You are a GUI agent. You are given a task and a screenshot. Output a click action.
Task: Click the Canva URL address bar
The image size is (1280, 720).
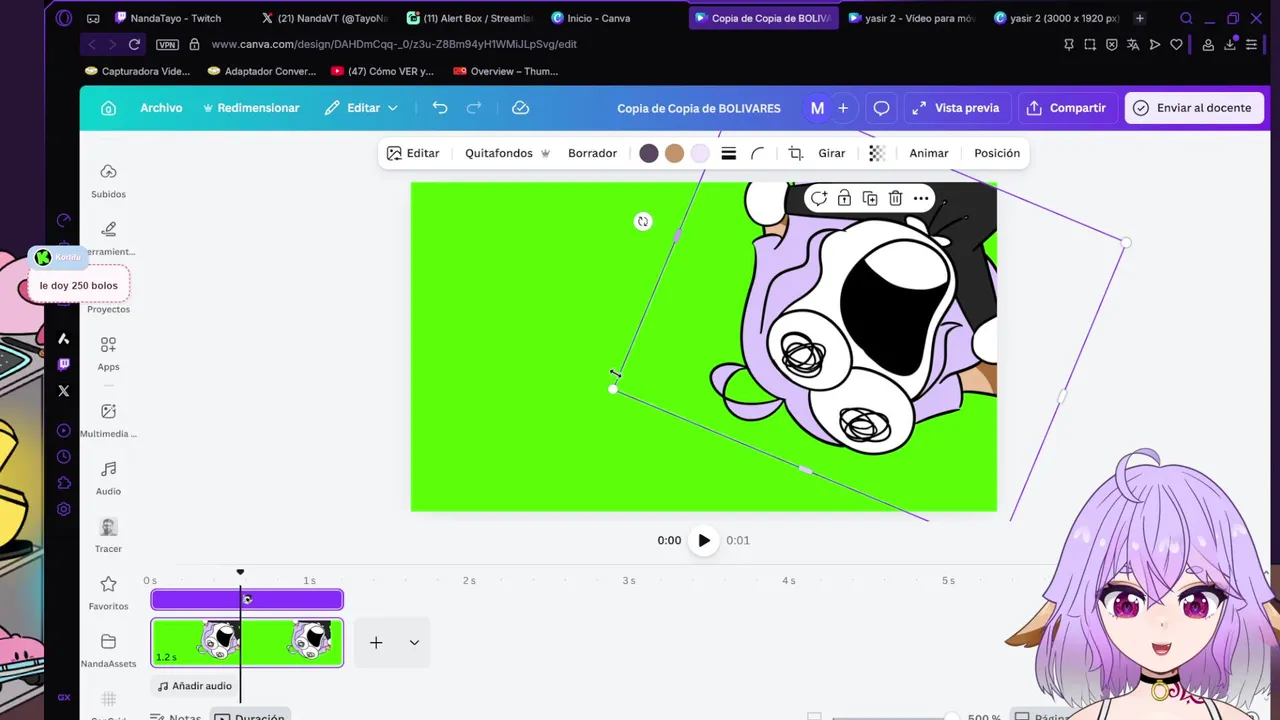(394, 44)
